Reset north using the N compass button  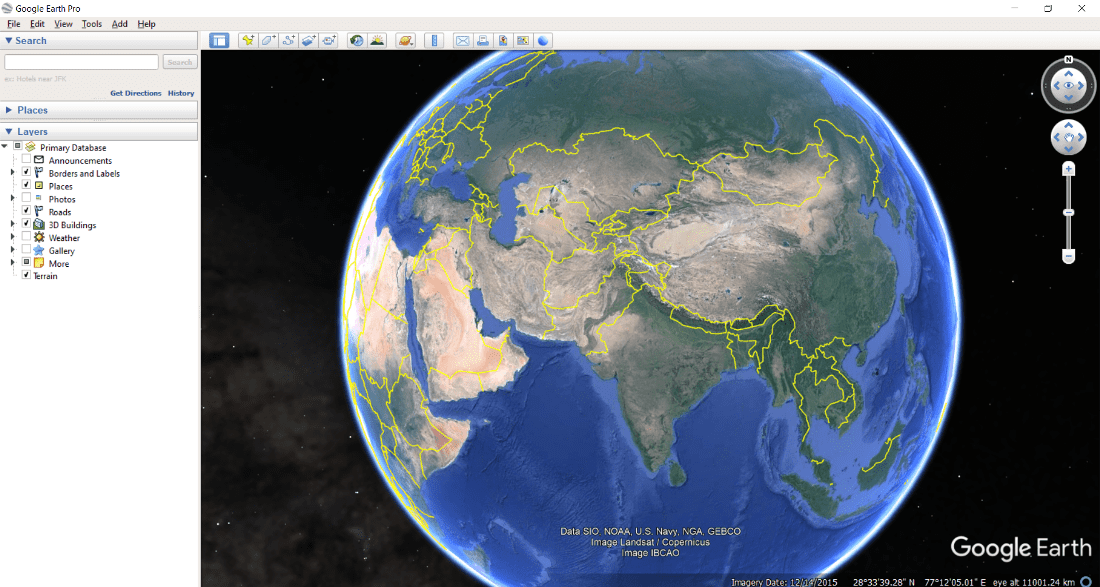[1068, 60]
